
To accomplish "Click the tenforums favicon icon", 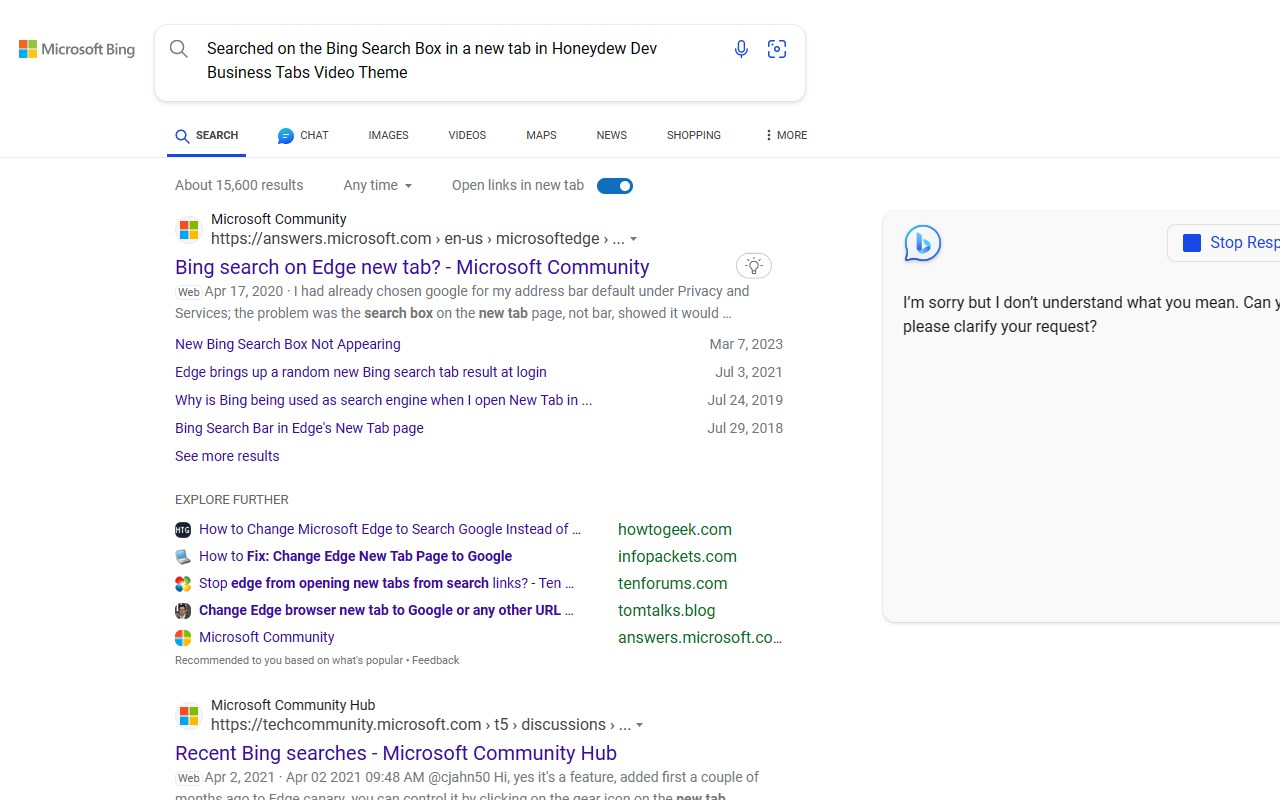I will click(183, 584).
